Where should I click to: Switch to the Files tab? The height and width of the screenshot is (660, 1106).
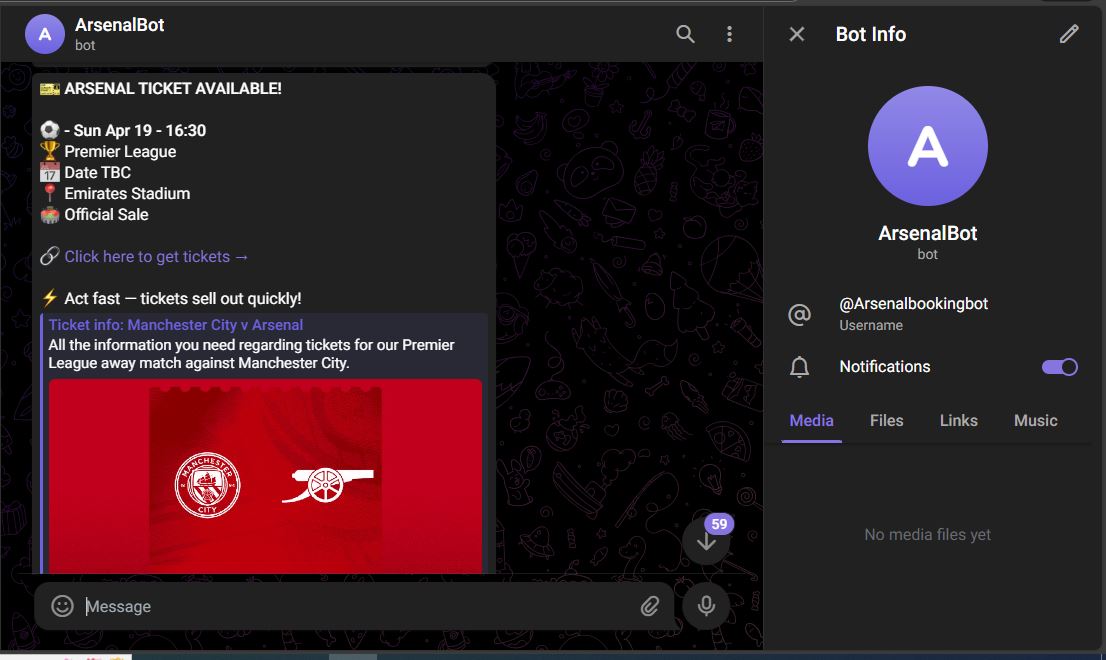886,421
